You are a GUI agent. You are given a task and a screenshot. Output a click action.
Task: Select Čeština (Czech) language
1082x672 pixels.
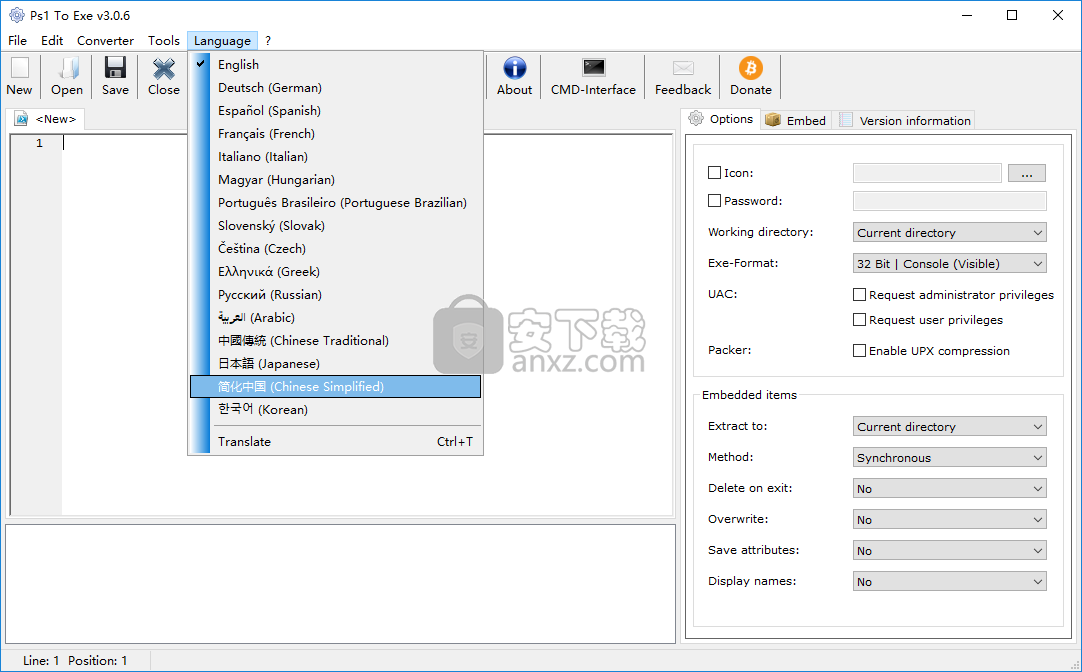pyautogui.click(x=335, y=248)
